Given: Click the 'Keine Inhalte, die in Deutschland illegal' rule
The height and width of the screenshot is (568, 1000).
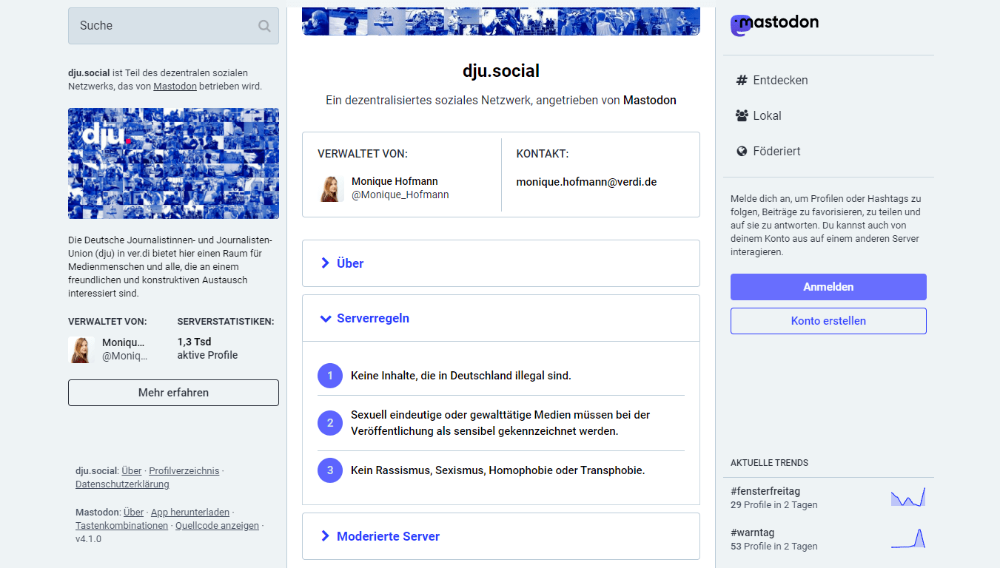Looking at the screenshot, I should (x=460, y=375).
